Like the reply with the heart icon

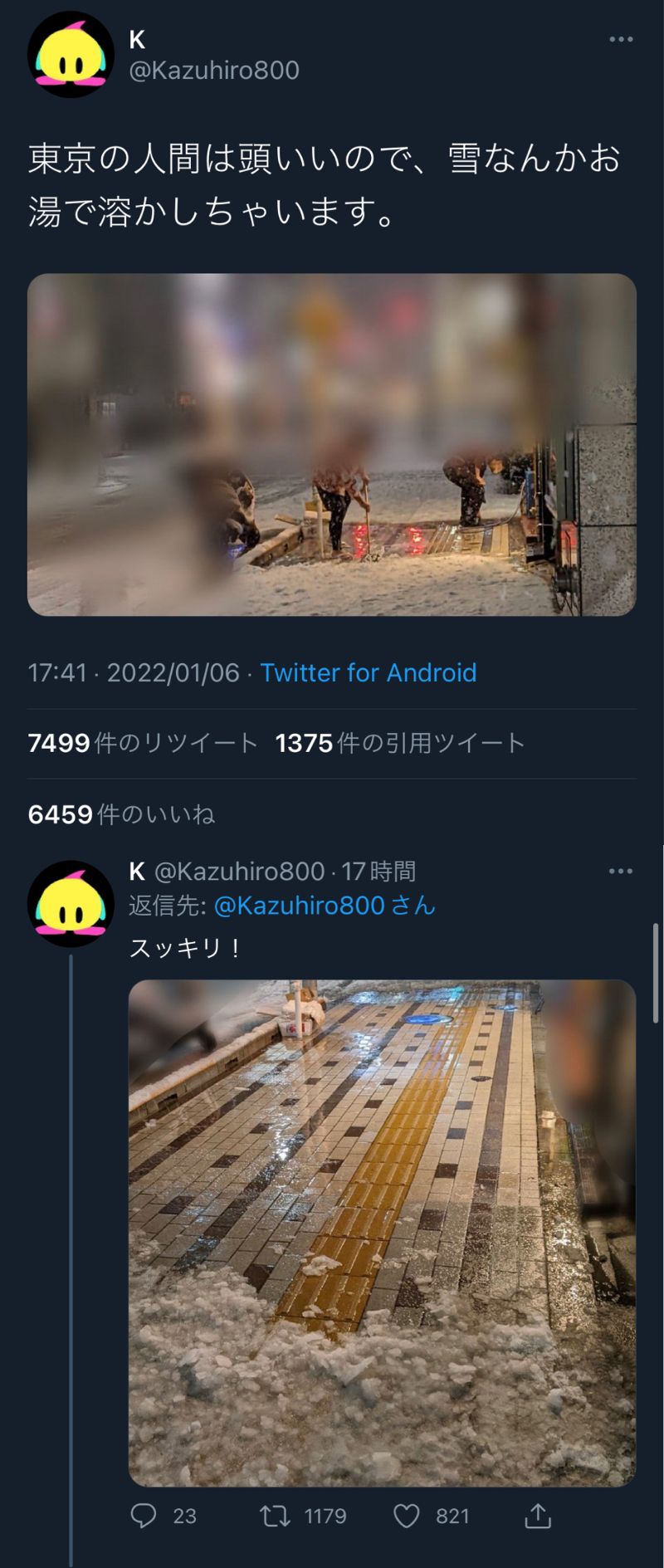click(x=406, y=1517)
